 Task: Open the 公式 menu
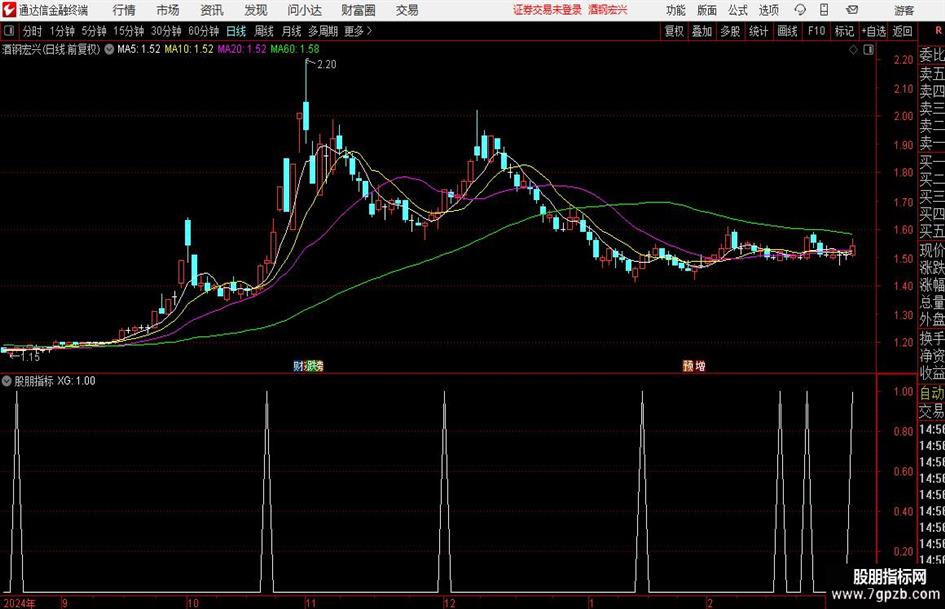tap(738, 10)
